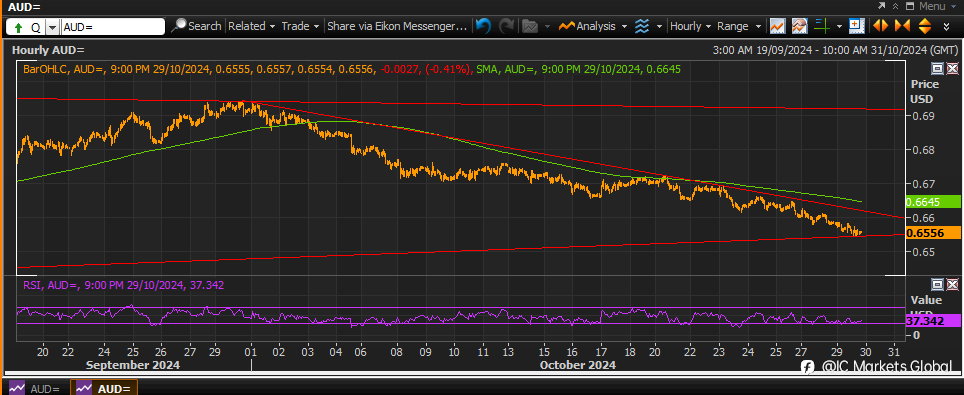Viewport: 964px width, 395px height.
Task: Click the Hourly AUD= chart title
Action: pos(49,50)
